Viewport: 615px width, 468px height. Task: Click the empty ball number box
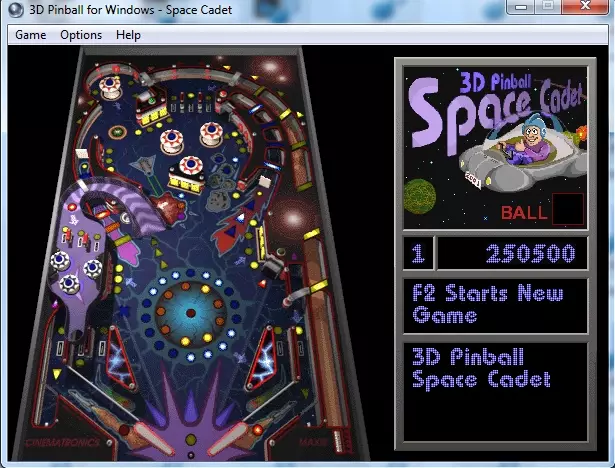[x=568, y=209]
